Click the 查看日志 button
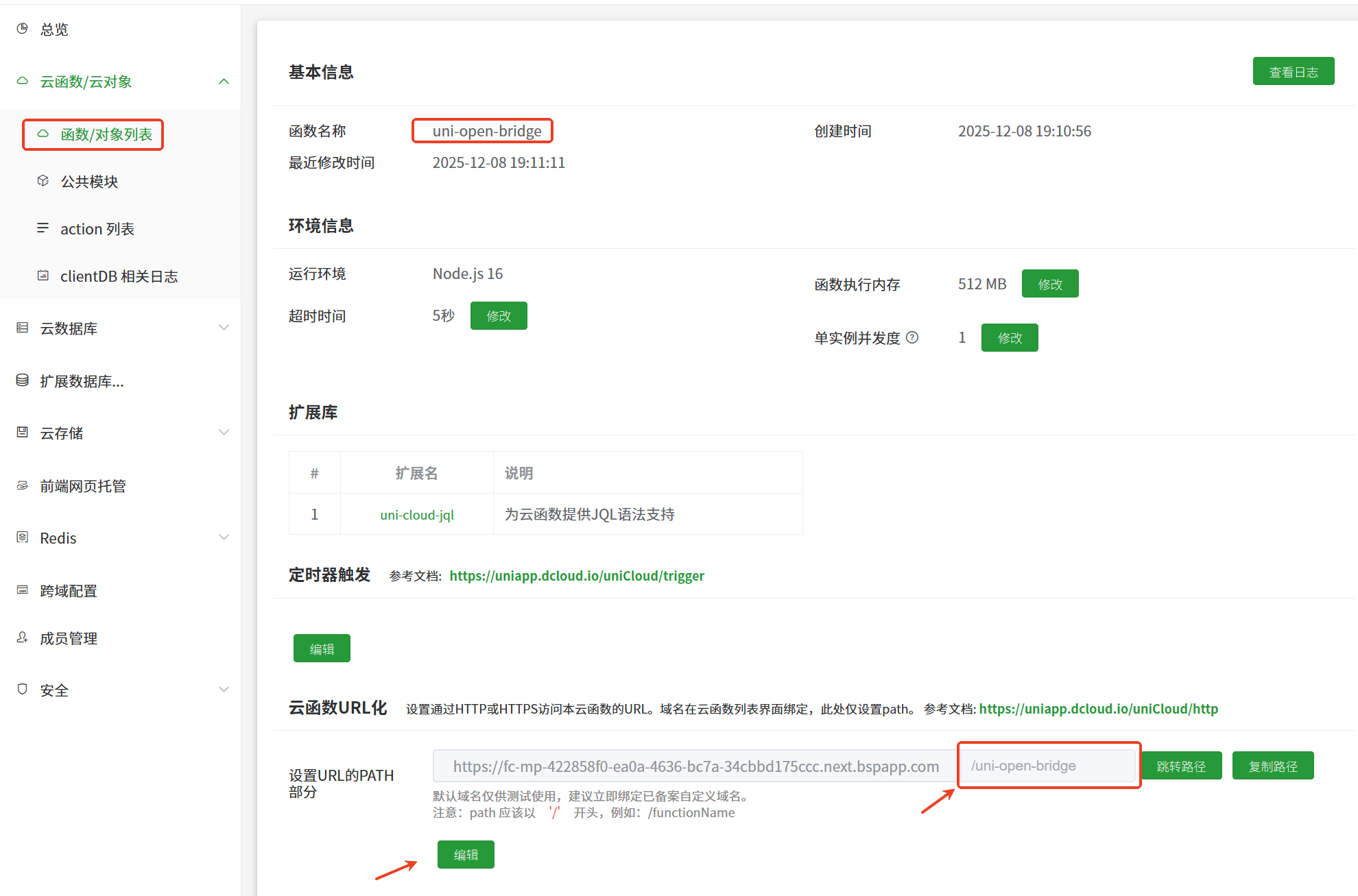This screenshot has height=896, width=1358. tap(1293, 72)
